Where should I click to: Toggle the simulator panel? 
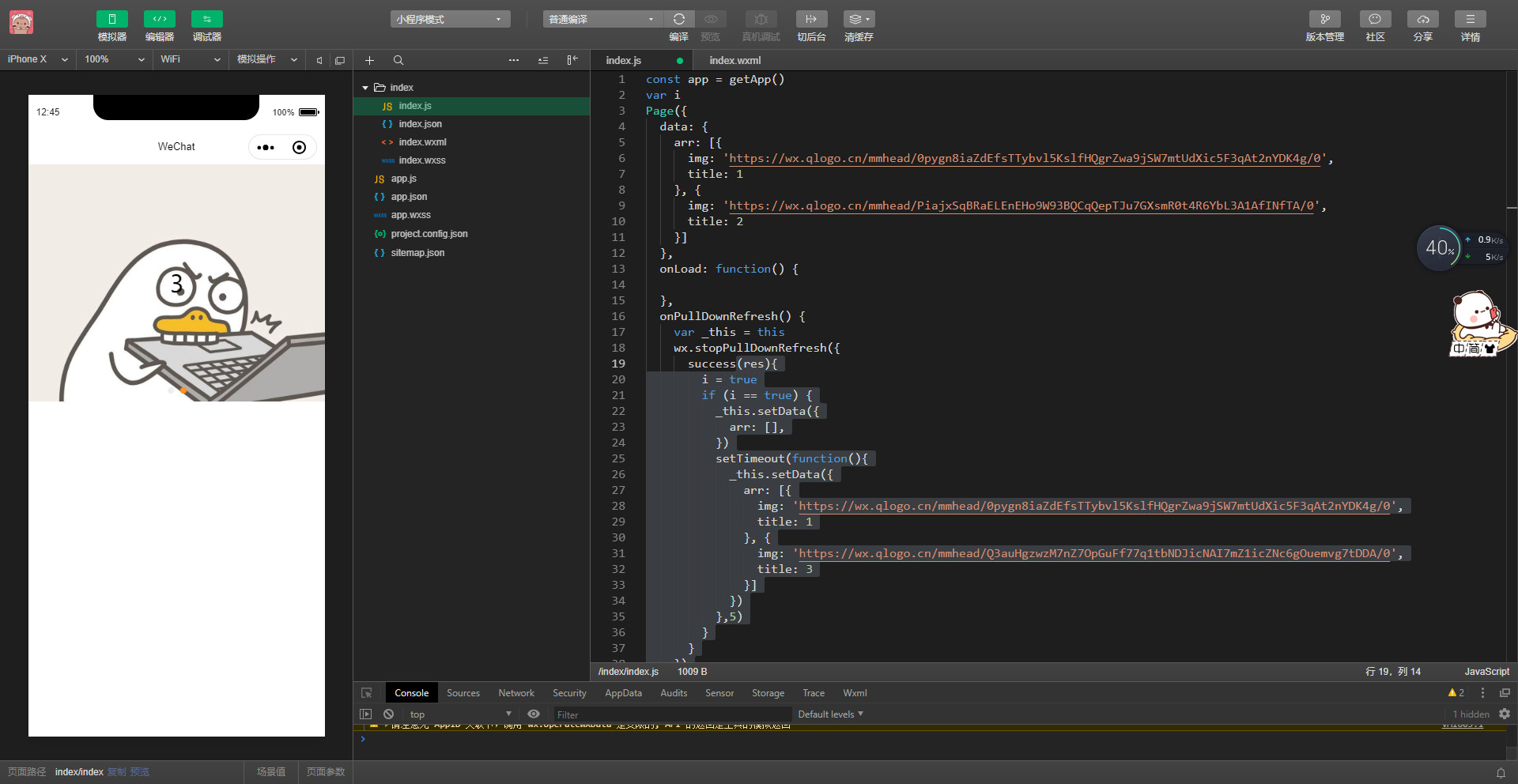pos(111,19)
